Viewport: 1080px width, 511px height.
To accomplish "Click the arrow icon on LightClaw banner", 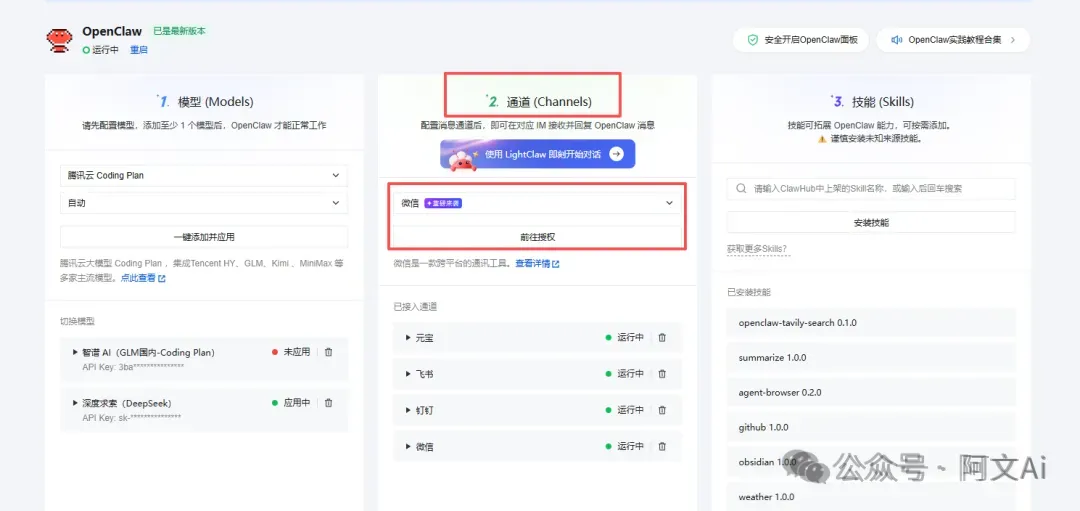I will 616,154.
